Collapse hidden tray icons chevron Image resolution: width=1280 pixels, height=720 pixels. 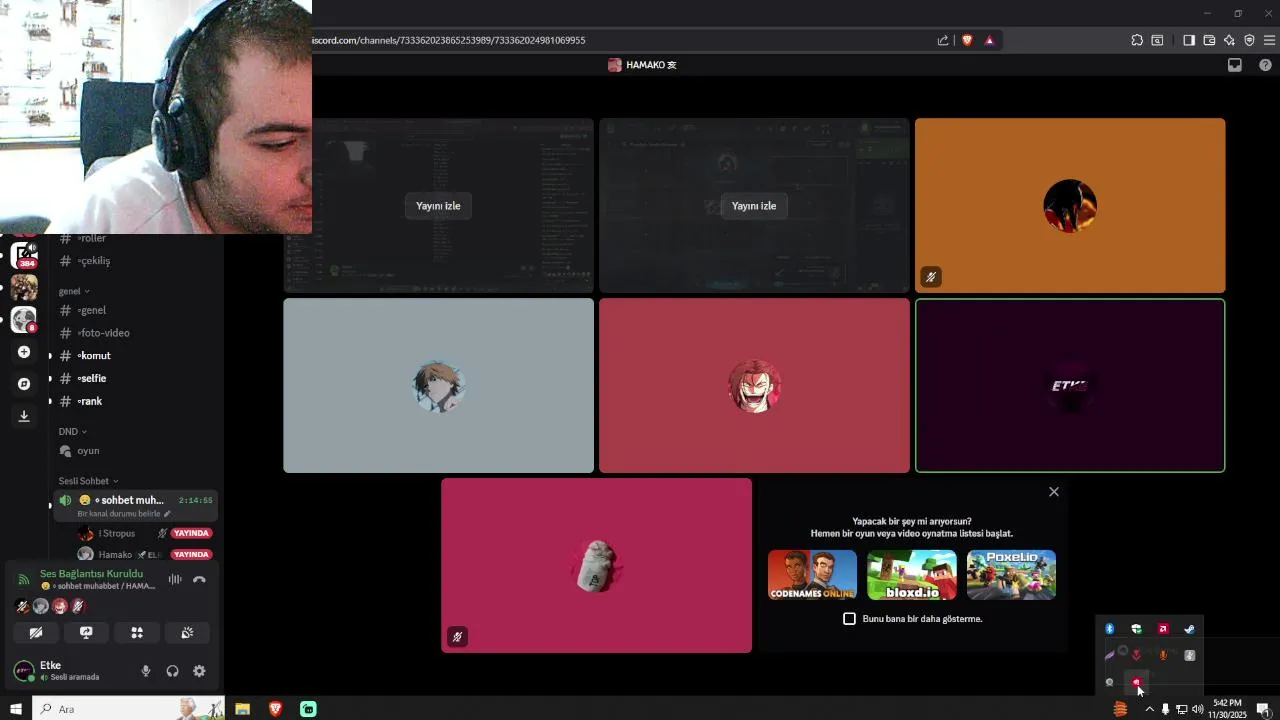coord(1149,709)
